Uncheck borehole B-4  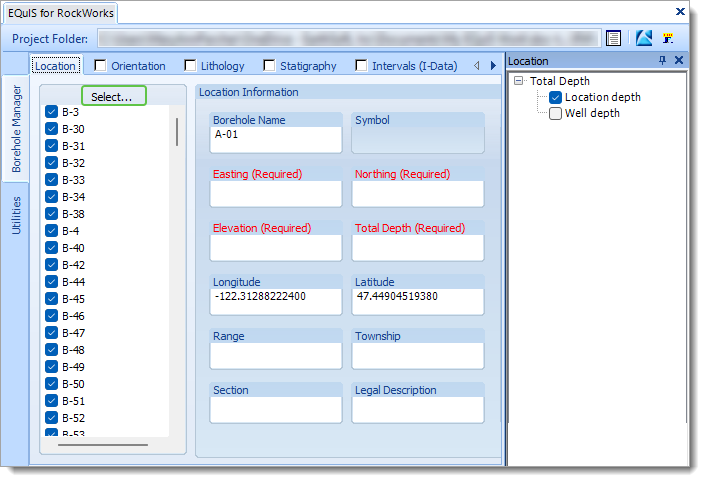tap(52, 231)
